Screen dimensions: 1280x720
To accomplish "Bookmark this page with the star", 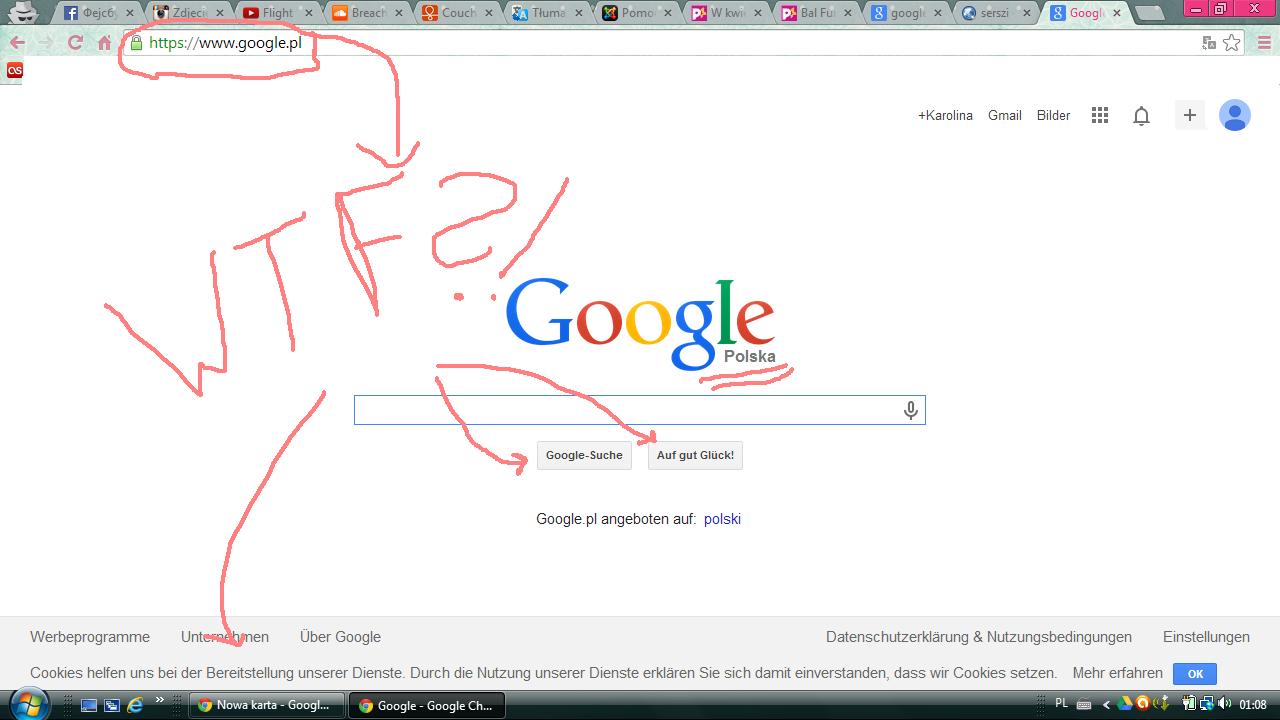I will (1232, 43).
